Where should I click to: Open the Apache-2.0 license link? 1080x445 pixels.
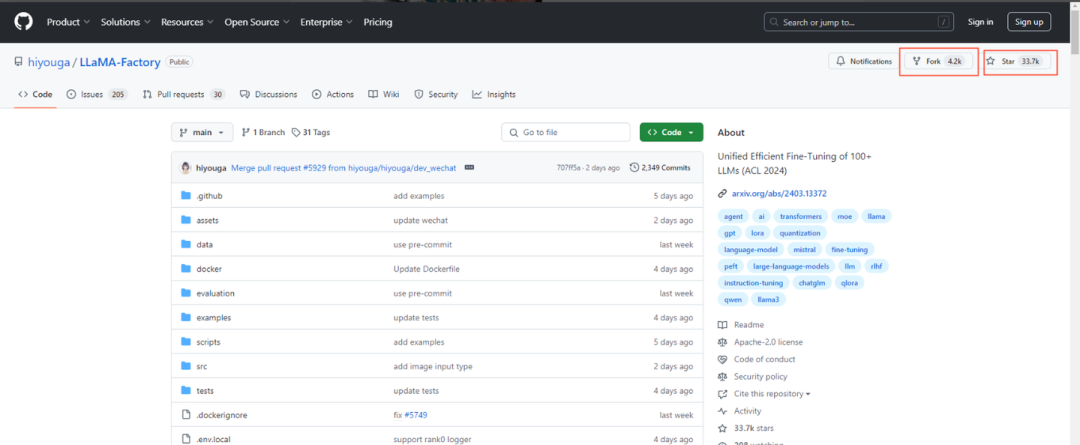click(x=760, y=342)
